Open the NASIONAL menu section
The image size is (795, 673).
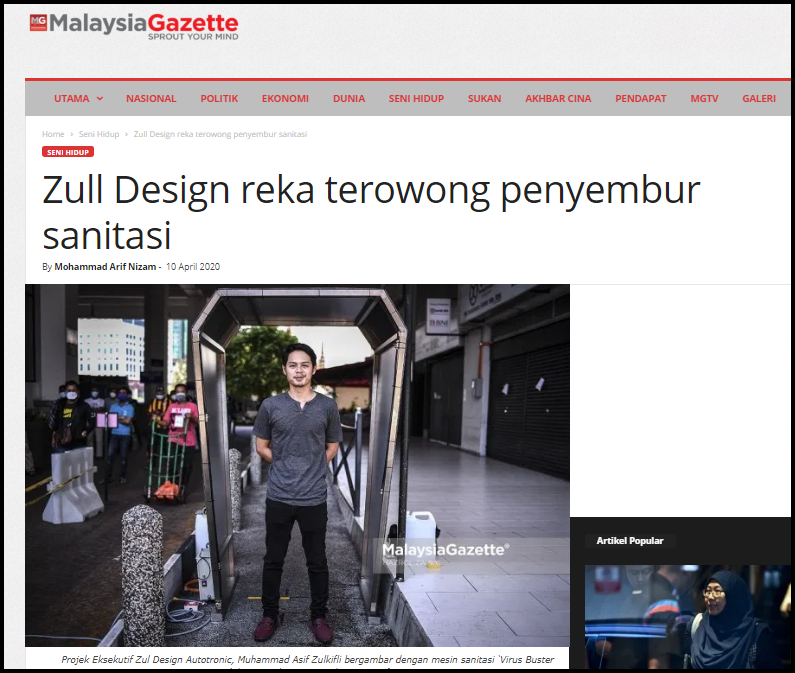(x=151, y=98)
